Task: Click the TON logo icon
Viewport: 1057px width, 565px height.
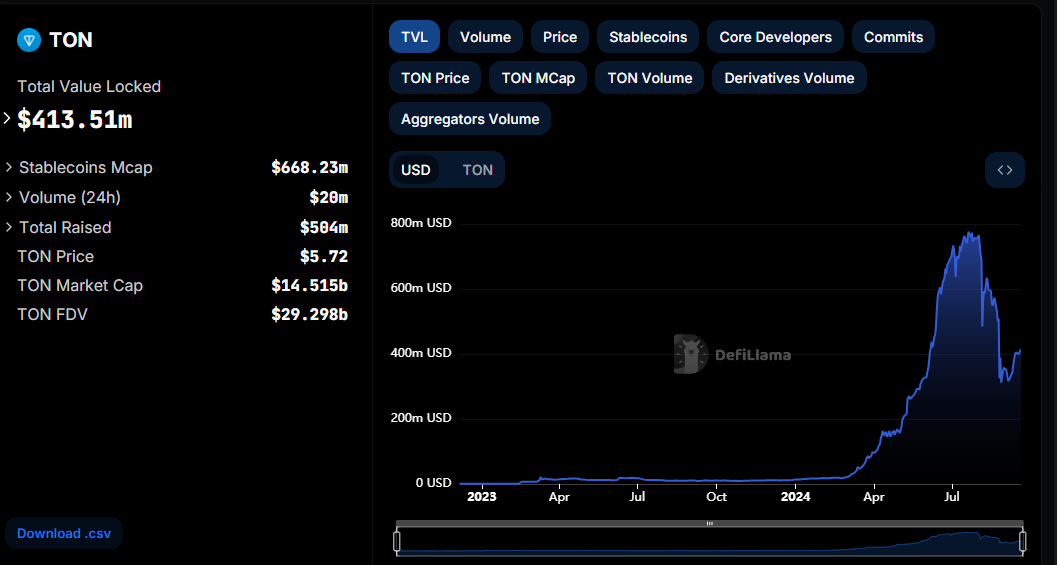Action: (29, 40)
